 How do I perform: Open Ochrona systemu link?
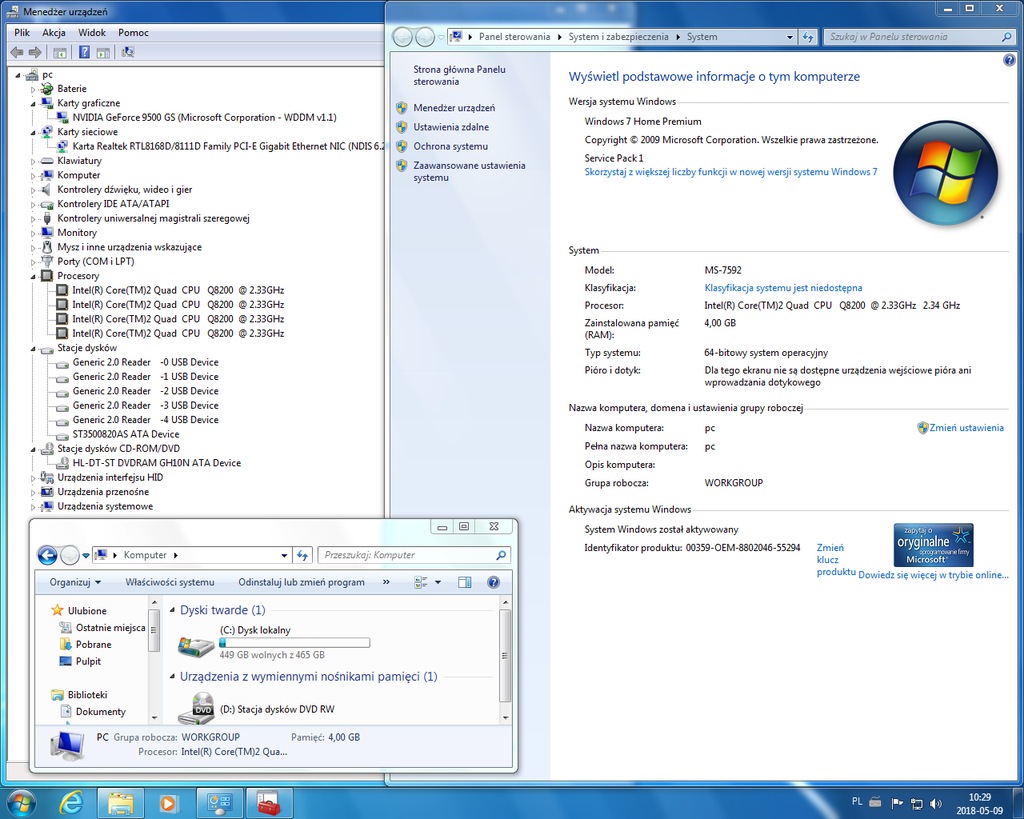450,146
